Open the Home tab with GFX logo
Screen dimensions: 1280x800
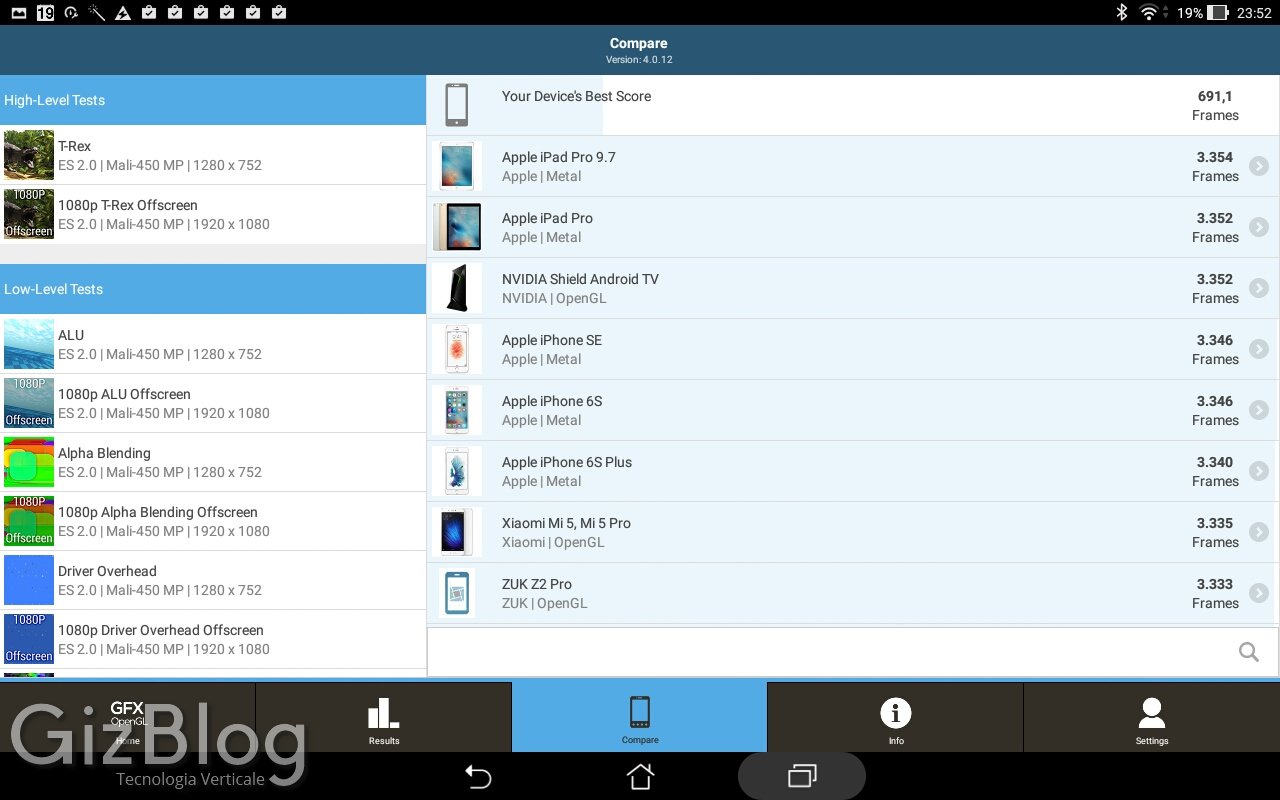pyautogui.click(x=128, y=717)
